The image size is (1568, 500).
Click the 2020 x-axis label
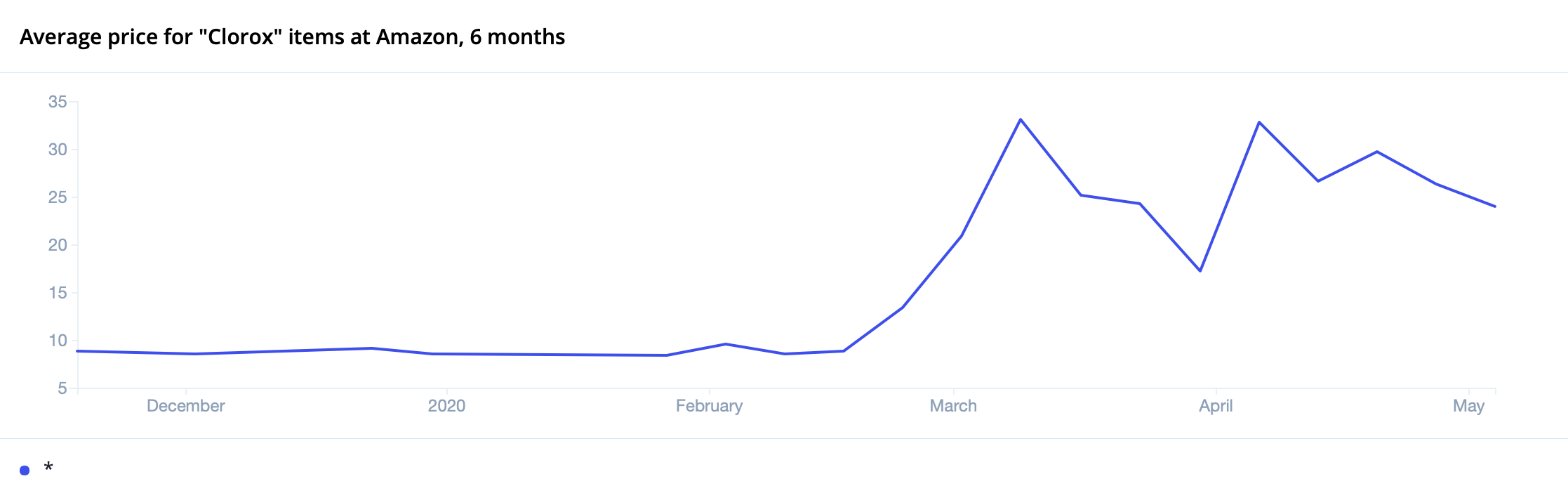[x=446, y=406]
